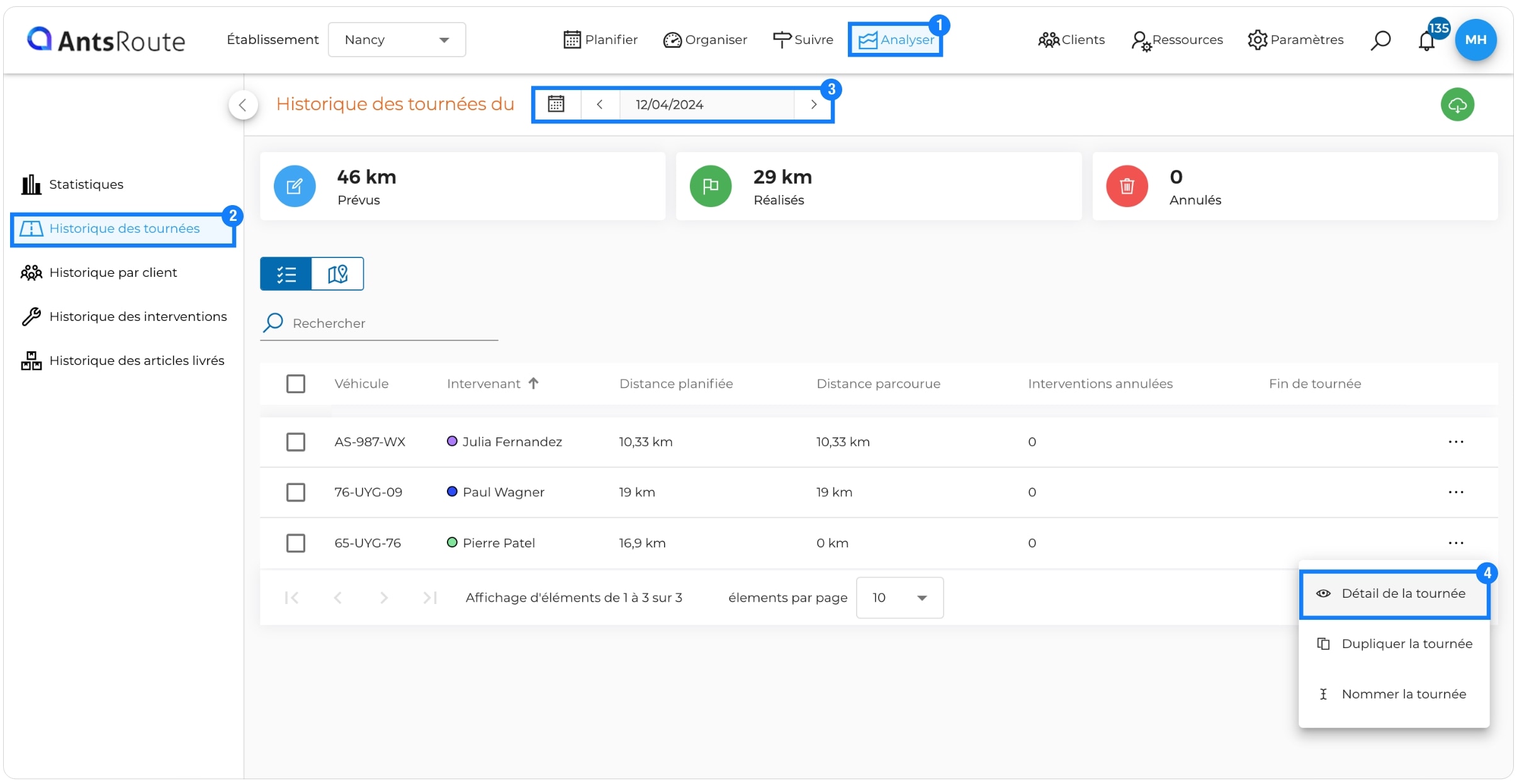The height and width of the screenshot is (784, 1517).
Task: Choose Dupliquer la tournée
Action: pyautogui.click(x=1394, y=644)
